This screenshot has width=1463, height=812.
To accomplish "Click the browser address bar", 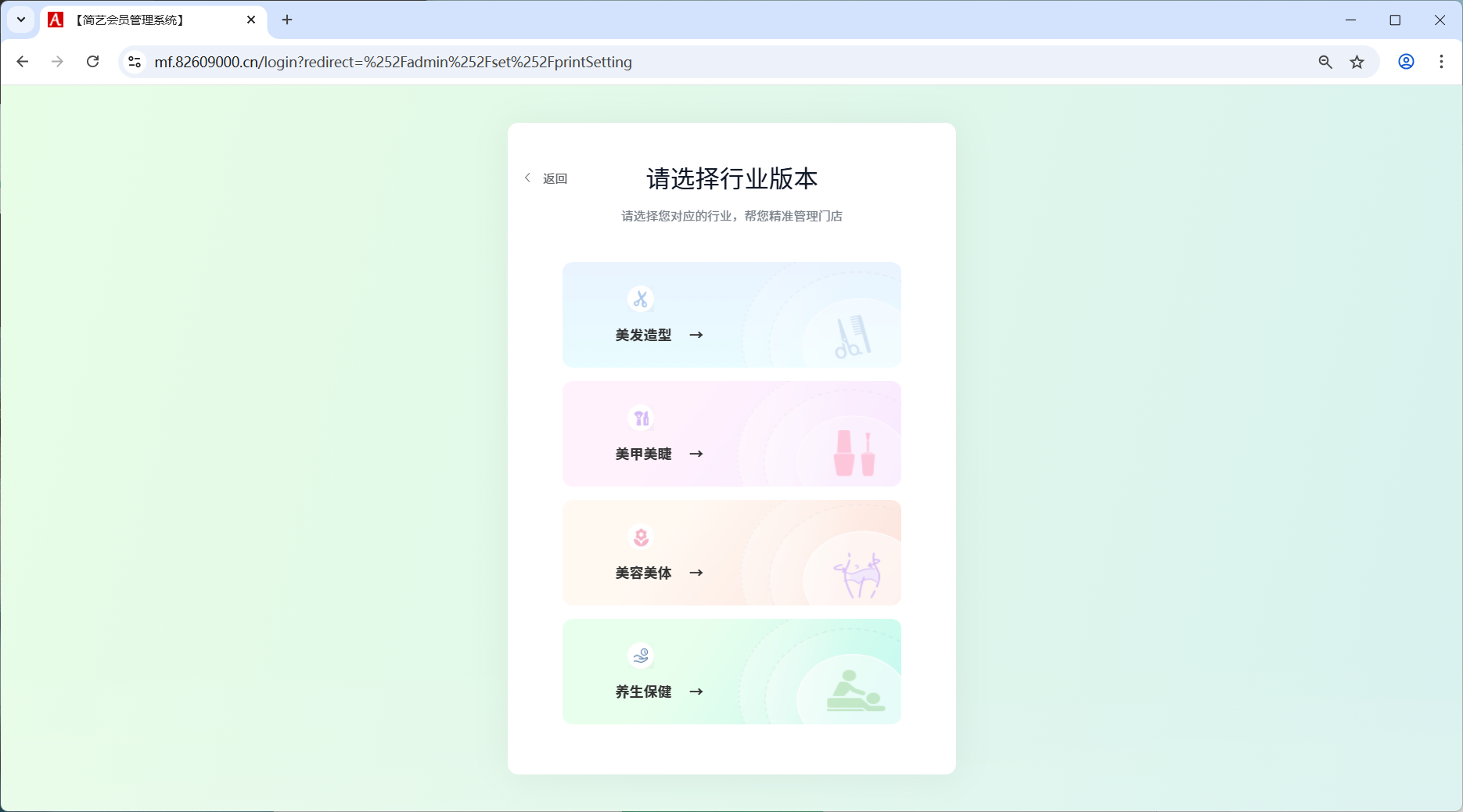I will (704, 62).
